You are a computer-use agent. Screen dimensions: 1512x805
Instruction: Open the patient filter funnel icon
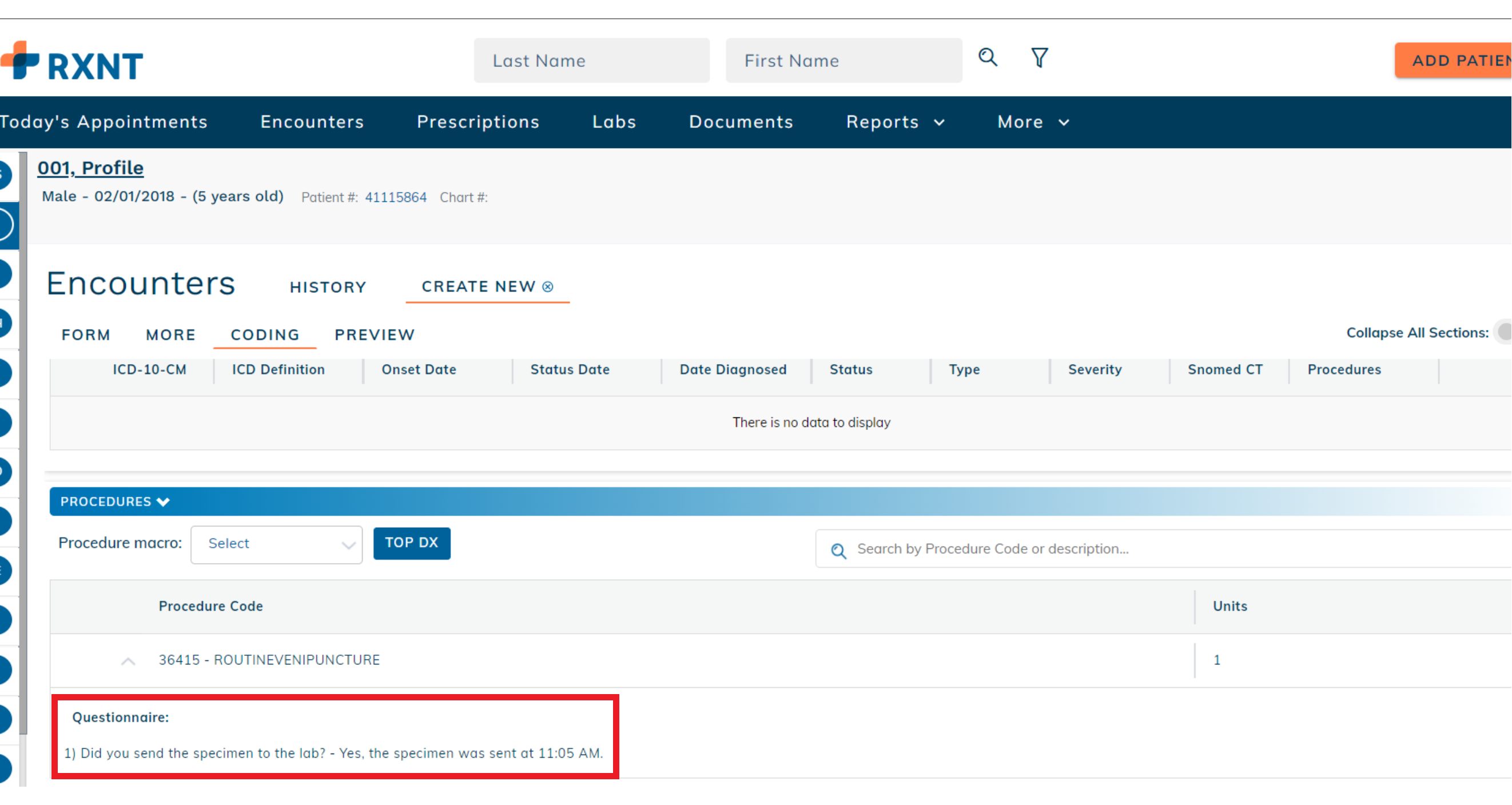[x=1040, y=58]
